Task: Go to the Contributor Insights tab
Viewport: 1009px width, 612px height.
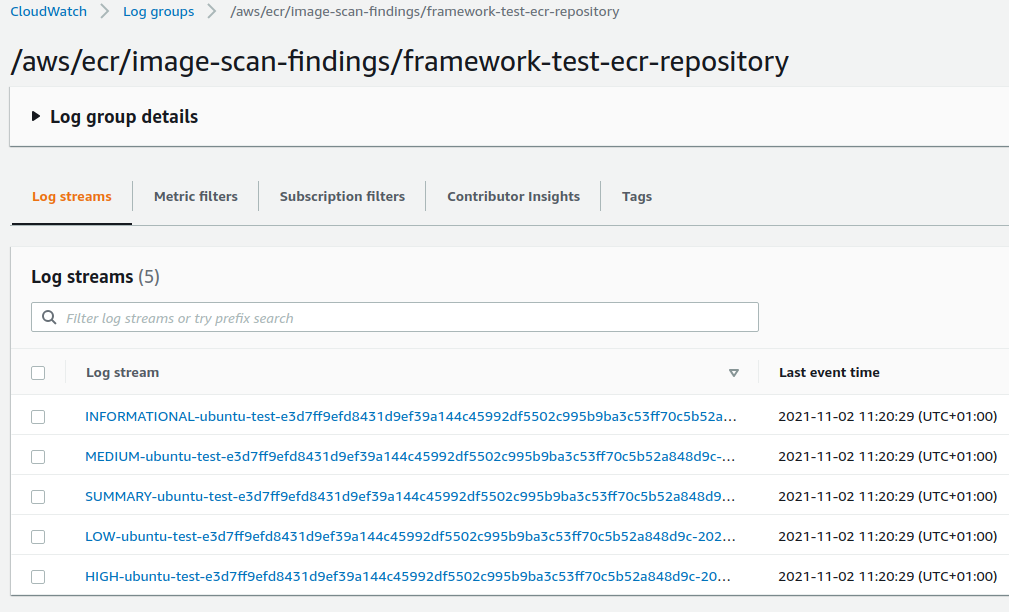Action: (x=514, y=196)
